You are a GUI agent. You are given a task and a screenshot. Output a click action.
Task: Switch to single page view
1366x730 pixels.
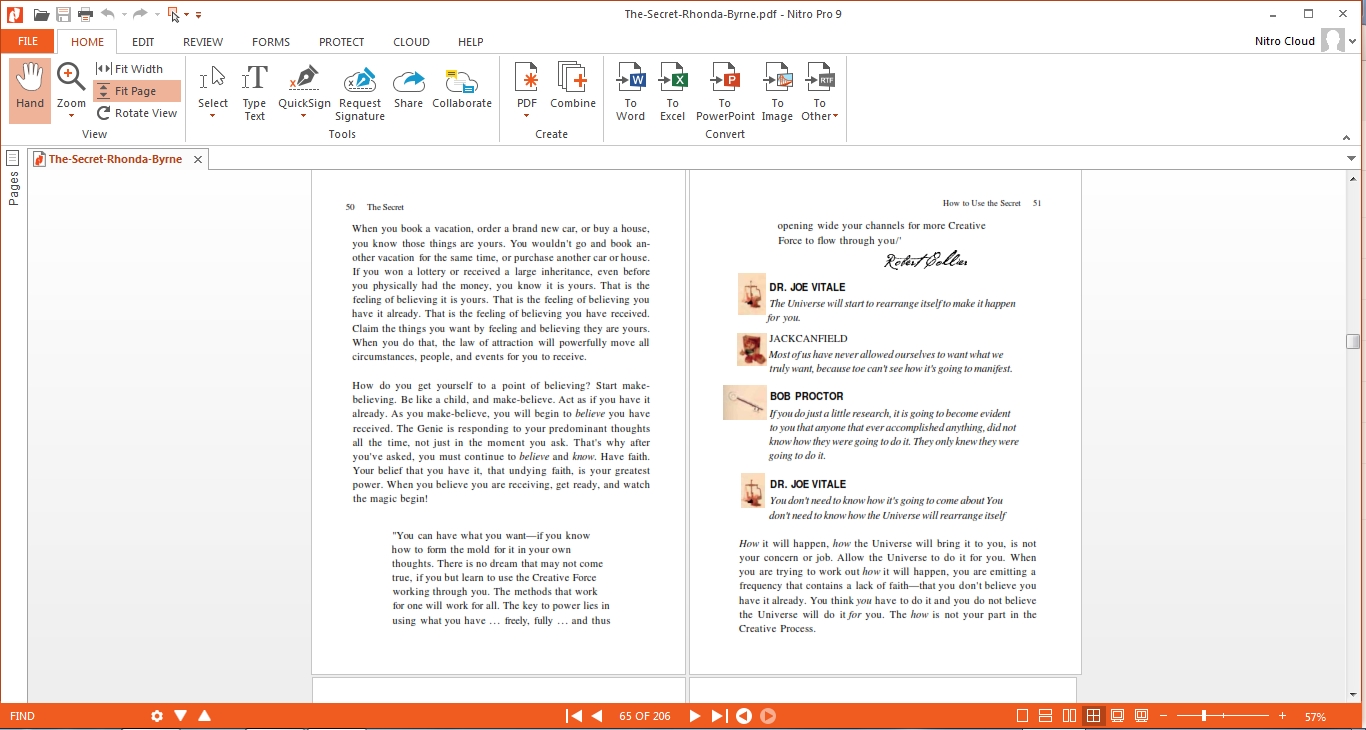tap(1022, 716)
